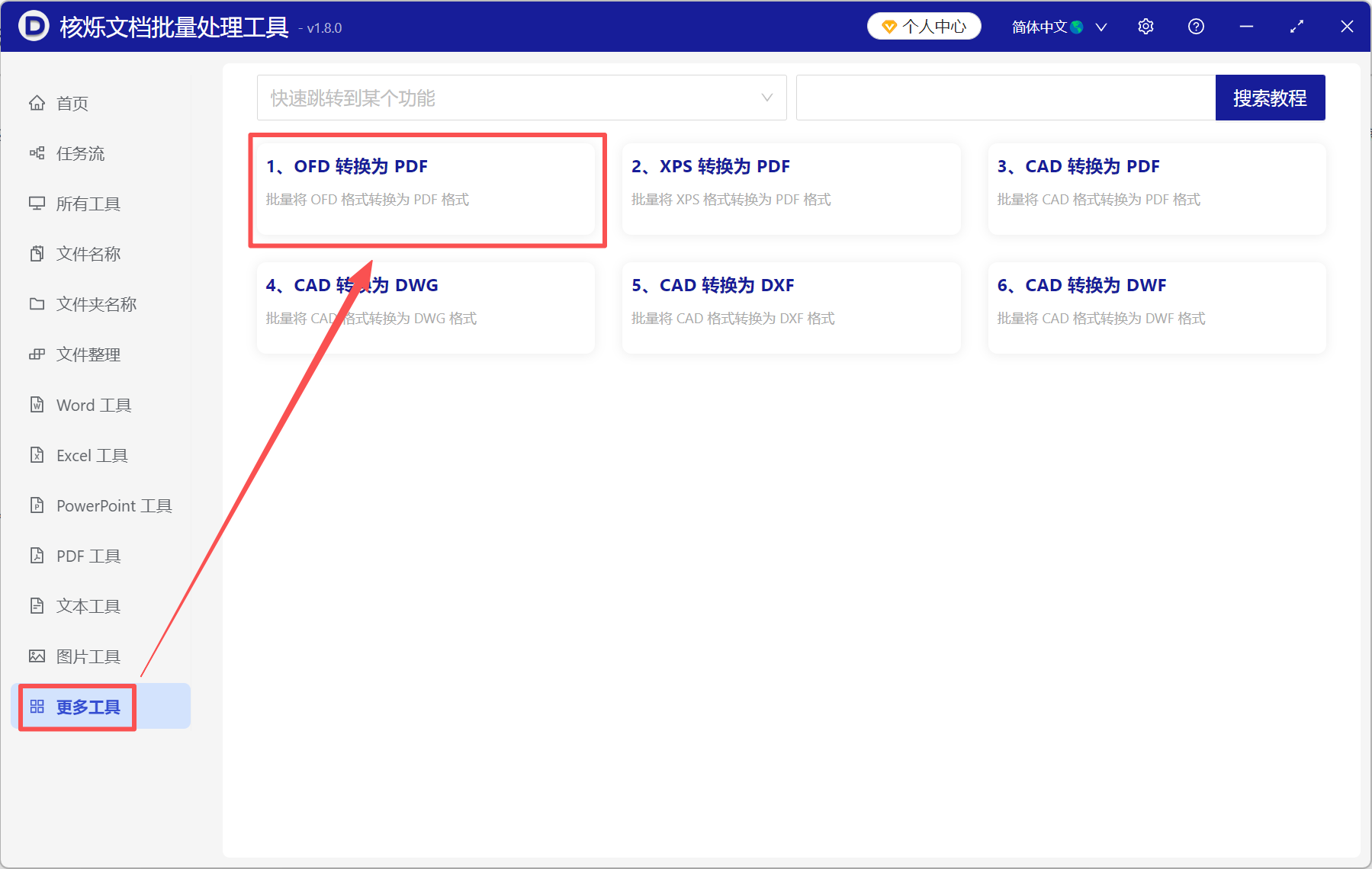
Task: Click the PowerPoint 工具 slide icon
Action: (x=37, y=505)
